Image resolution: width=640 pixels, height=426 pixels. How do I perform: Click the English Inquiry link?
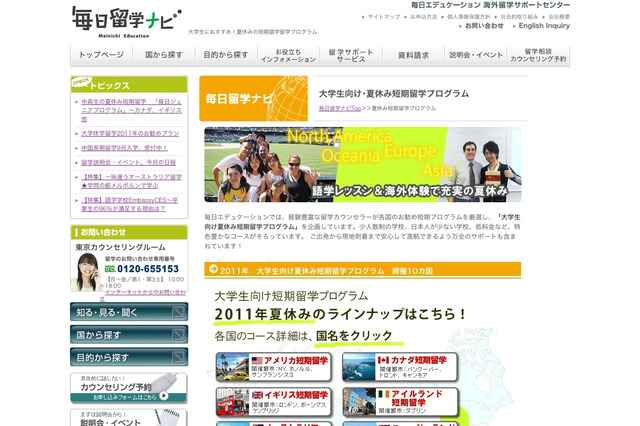click(544, 26)
